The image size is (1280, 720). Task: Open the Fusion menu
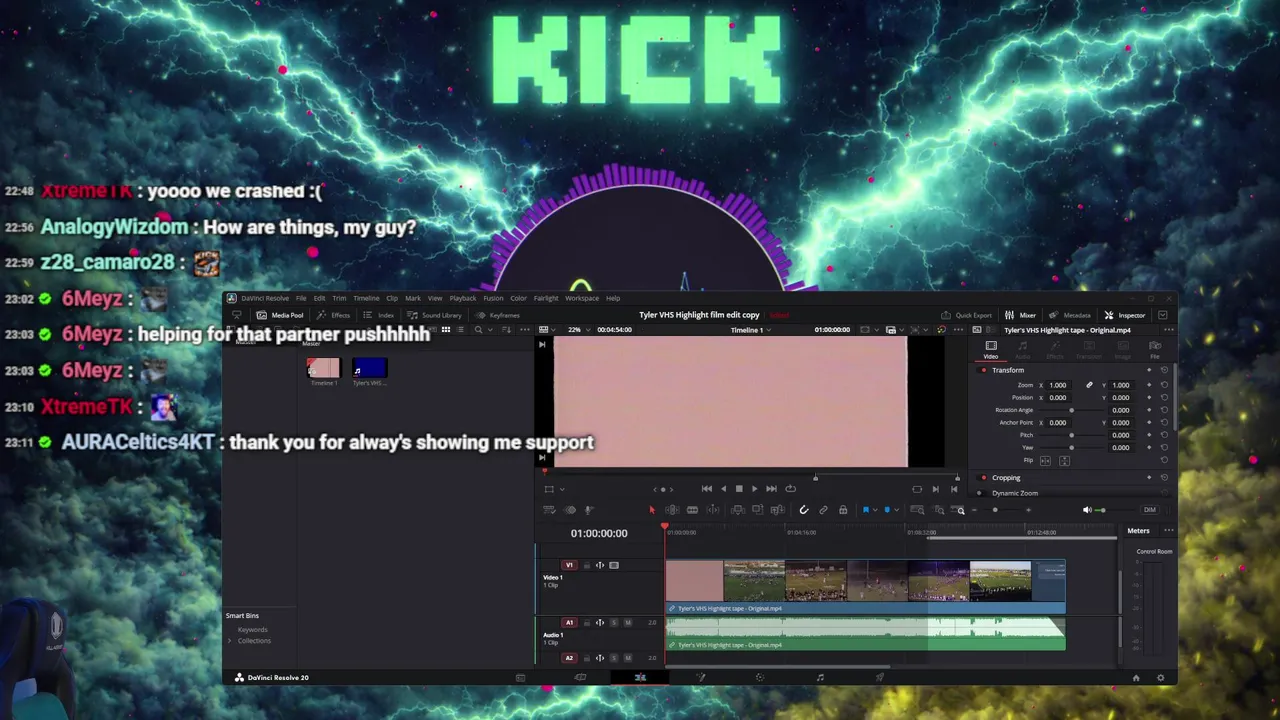click(x=493, y=298)
